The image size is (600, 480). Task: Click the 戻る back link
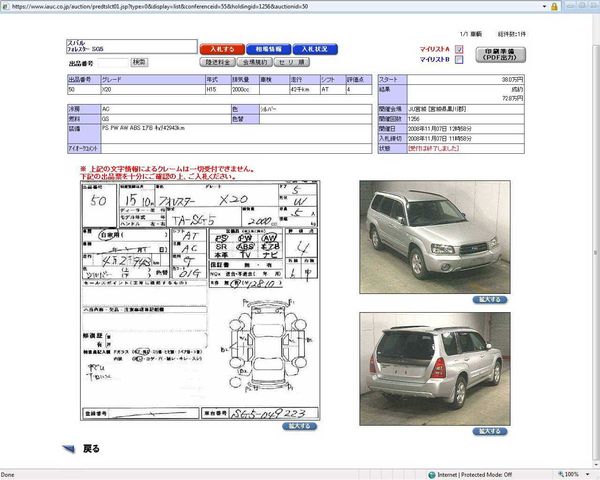pyautogui.click(x=91, y=449)
